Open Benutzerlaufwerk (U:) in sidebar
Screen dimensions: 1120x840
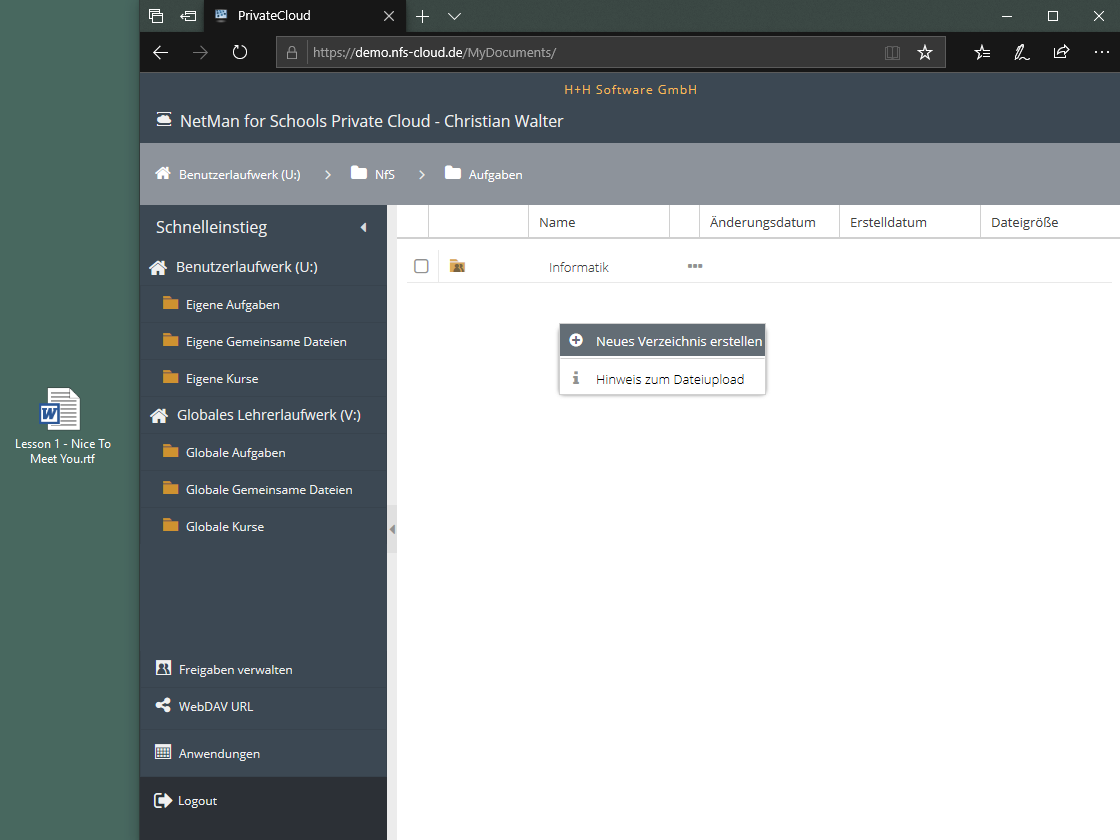pyautogui.click(x=246, y=267)
